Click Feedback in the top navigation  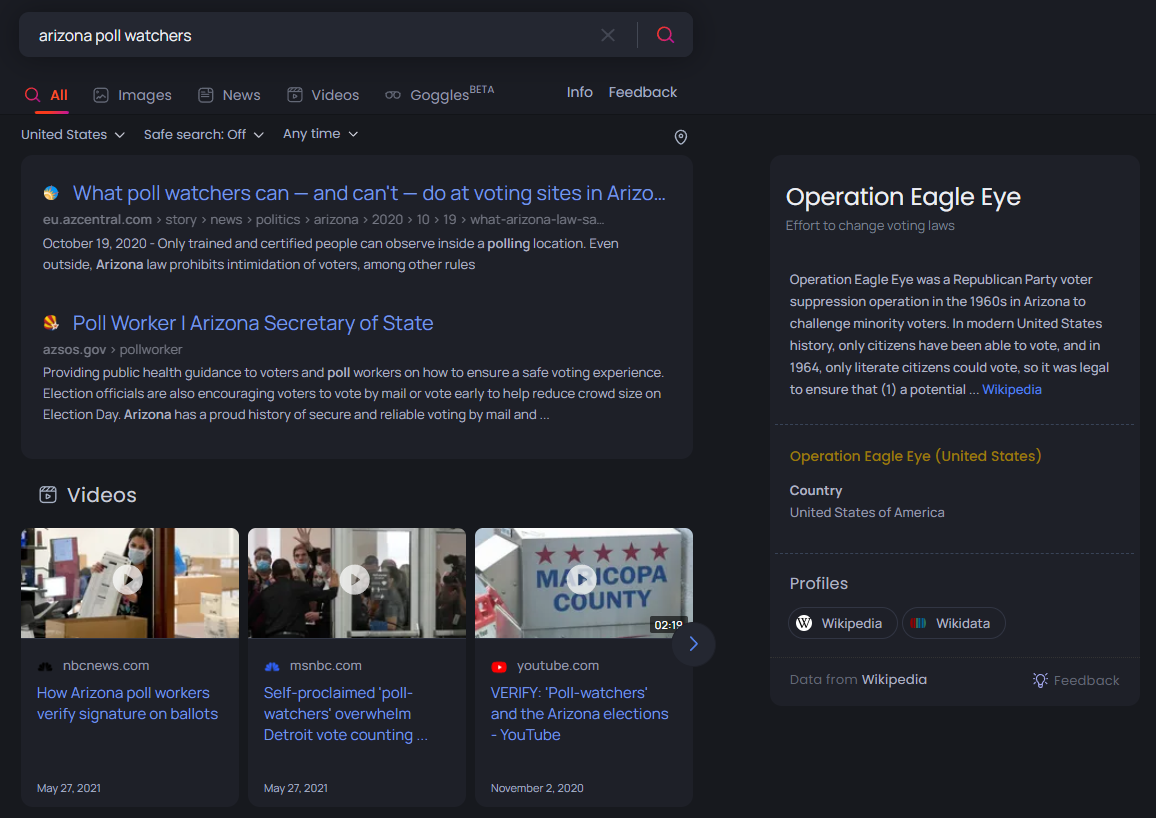[x=642, y=92]
